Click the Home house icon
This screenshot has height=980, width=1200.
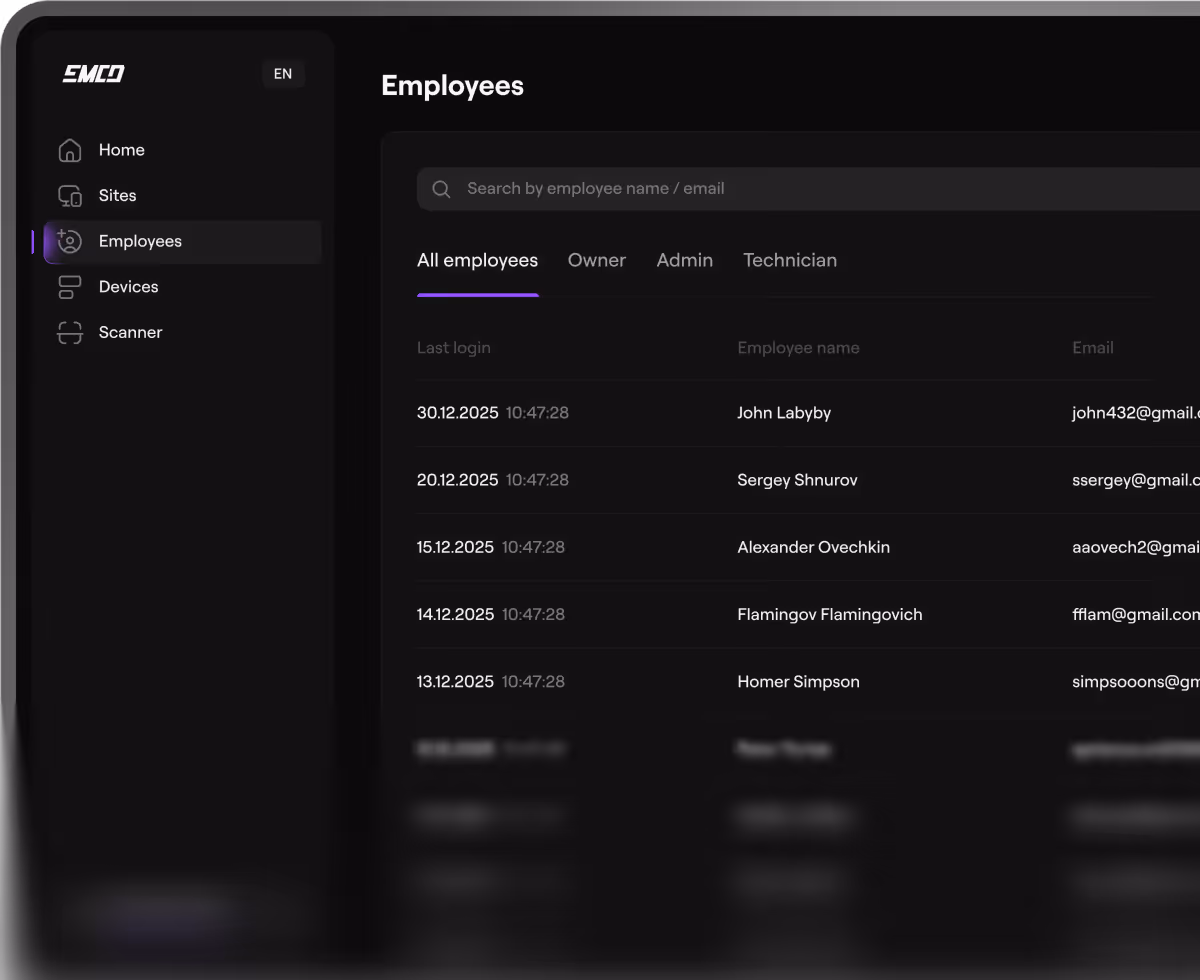(x=70, y=150)
